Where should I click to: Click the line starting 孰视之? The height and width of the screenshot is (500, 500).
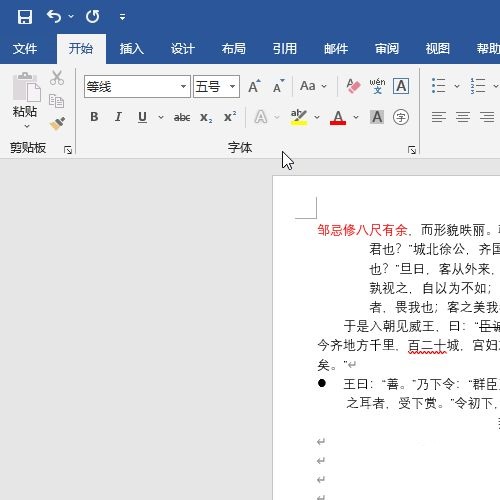coord(430,288)
